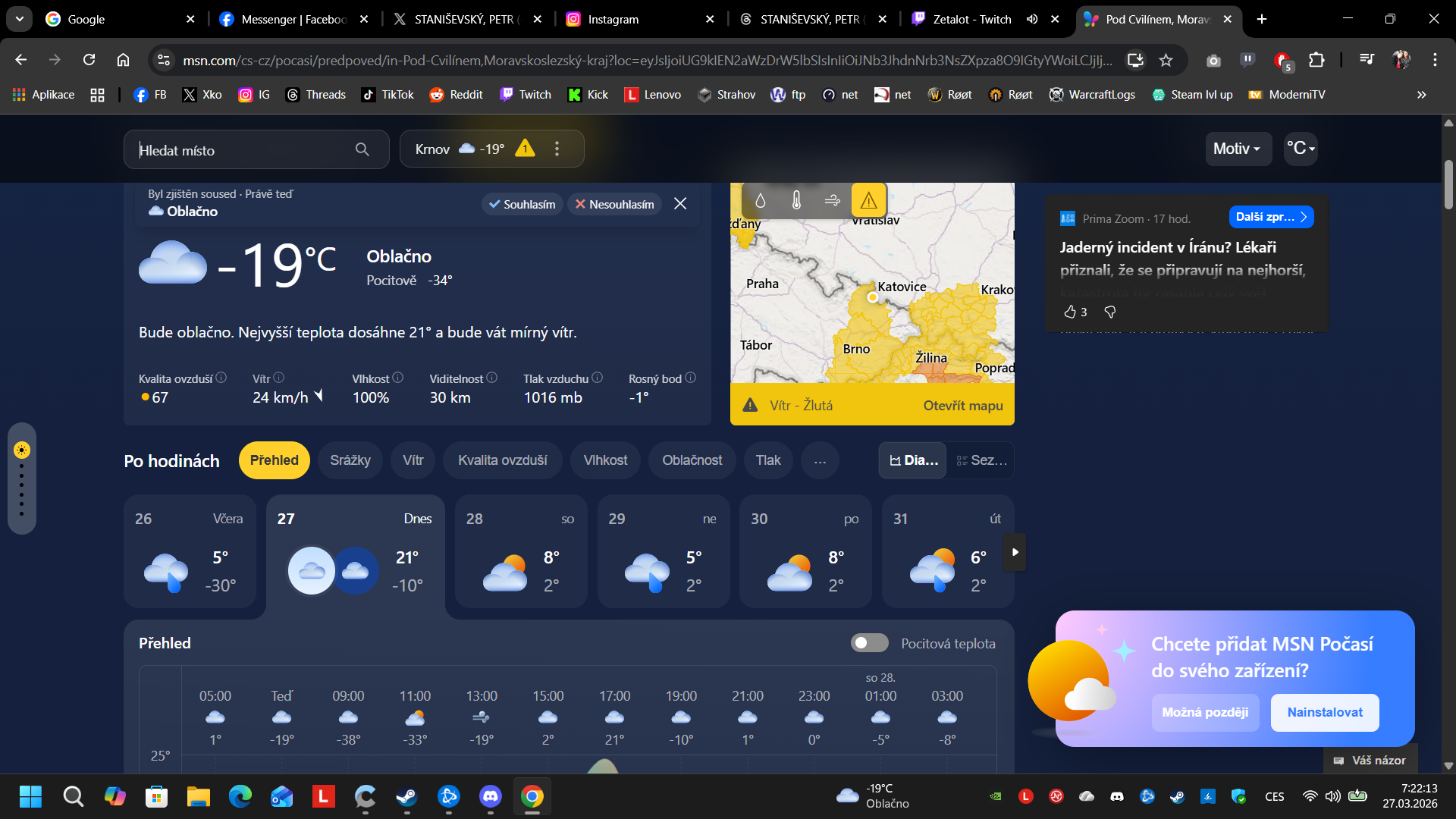This screenshot has width=1456, height=819.
Task: Open the Motiv dropdown
Action: click(x=1236, y=149)
